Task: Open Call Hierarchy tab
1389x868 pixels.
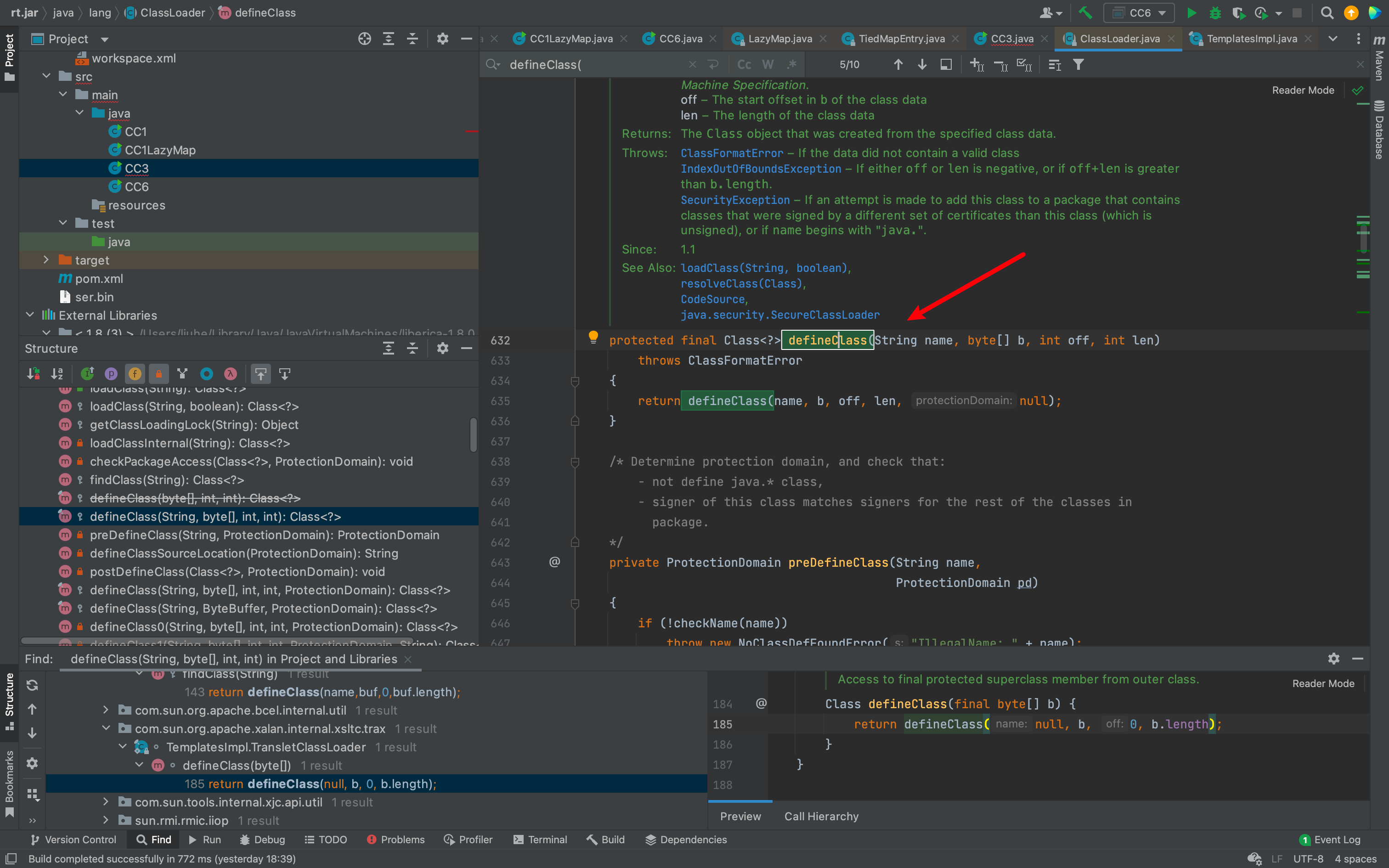Action: 821,816
